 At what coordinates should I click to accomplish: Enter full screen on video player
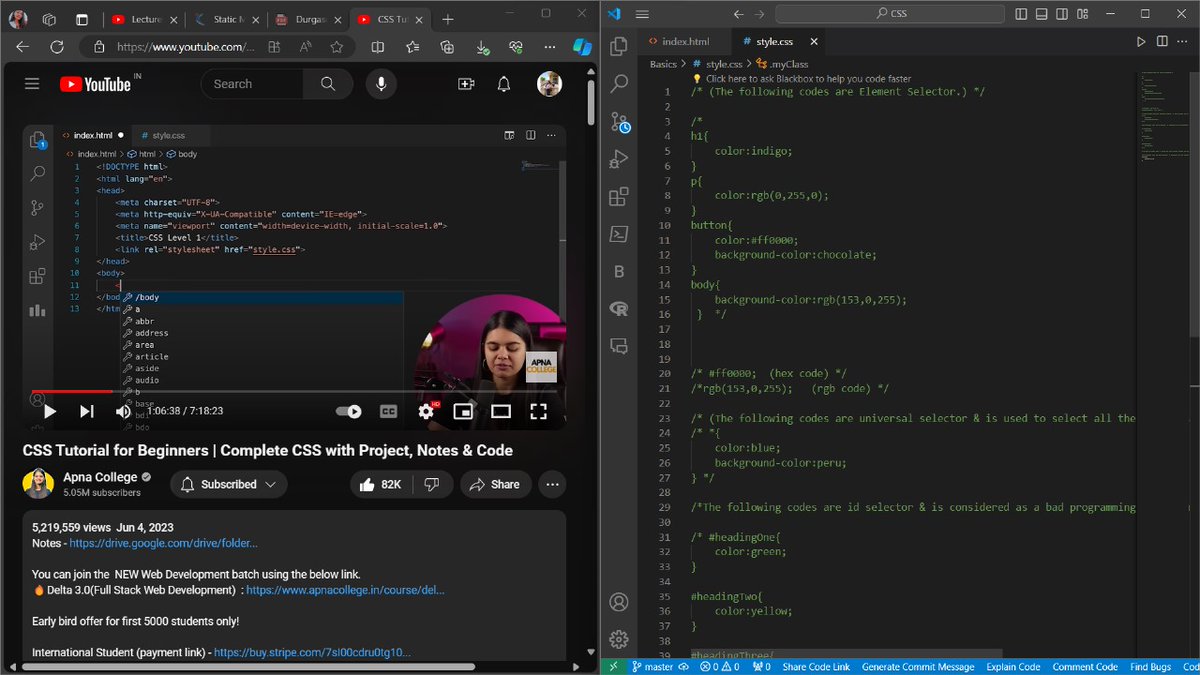538,411
